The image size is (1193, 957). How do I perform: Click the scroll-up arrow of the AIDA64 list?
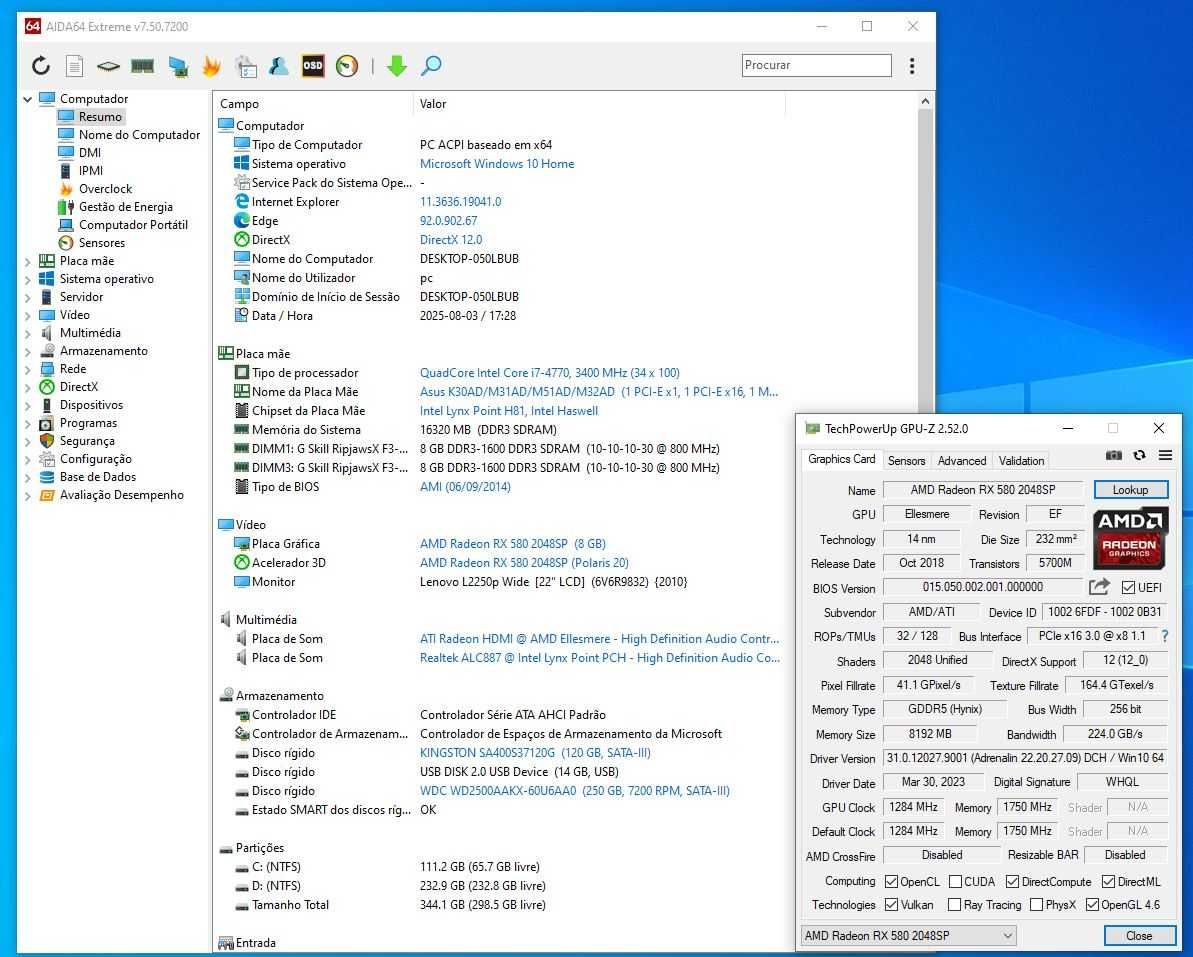pos(925,101)
